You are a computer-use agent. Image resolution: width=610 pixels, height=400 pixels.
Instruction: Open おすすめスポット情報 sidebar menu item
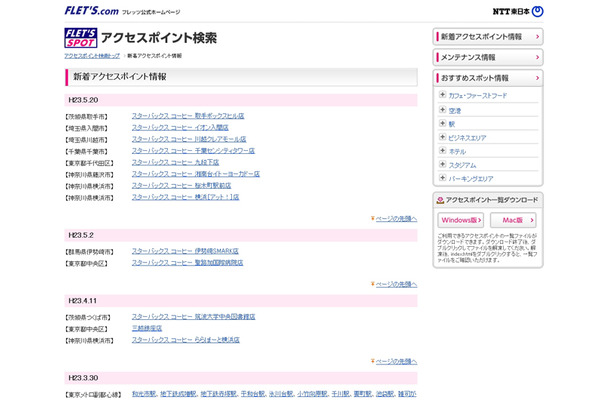[488, 78]
